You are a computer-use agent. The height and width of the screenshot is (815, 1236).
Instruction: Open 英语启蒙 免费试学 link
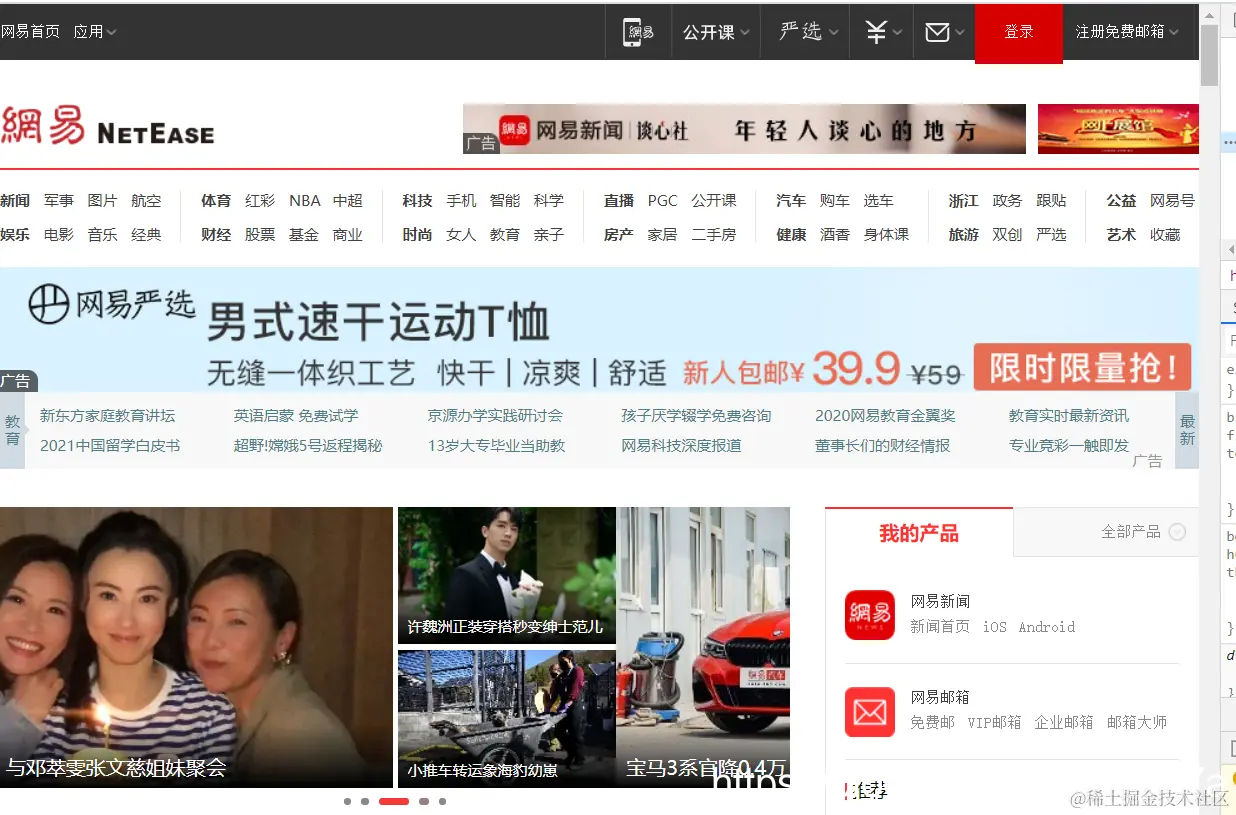coord(296,416)
